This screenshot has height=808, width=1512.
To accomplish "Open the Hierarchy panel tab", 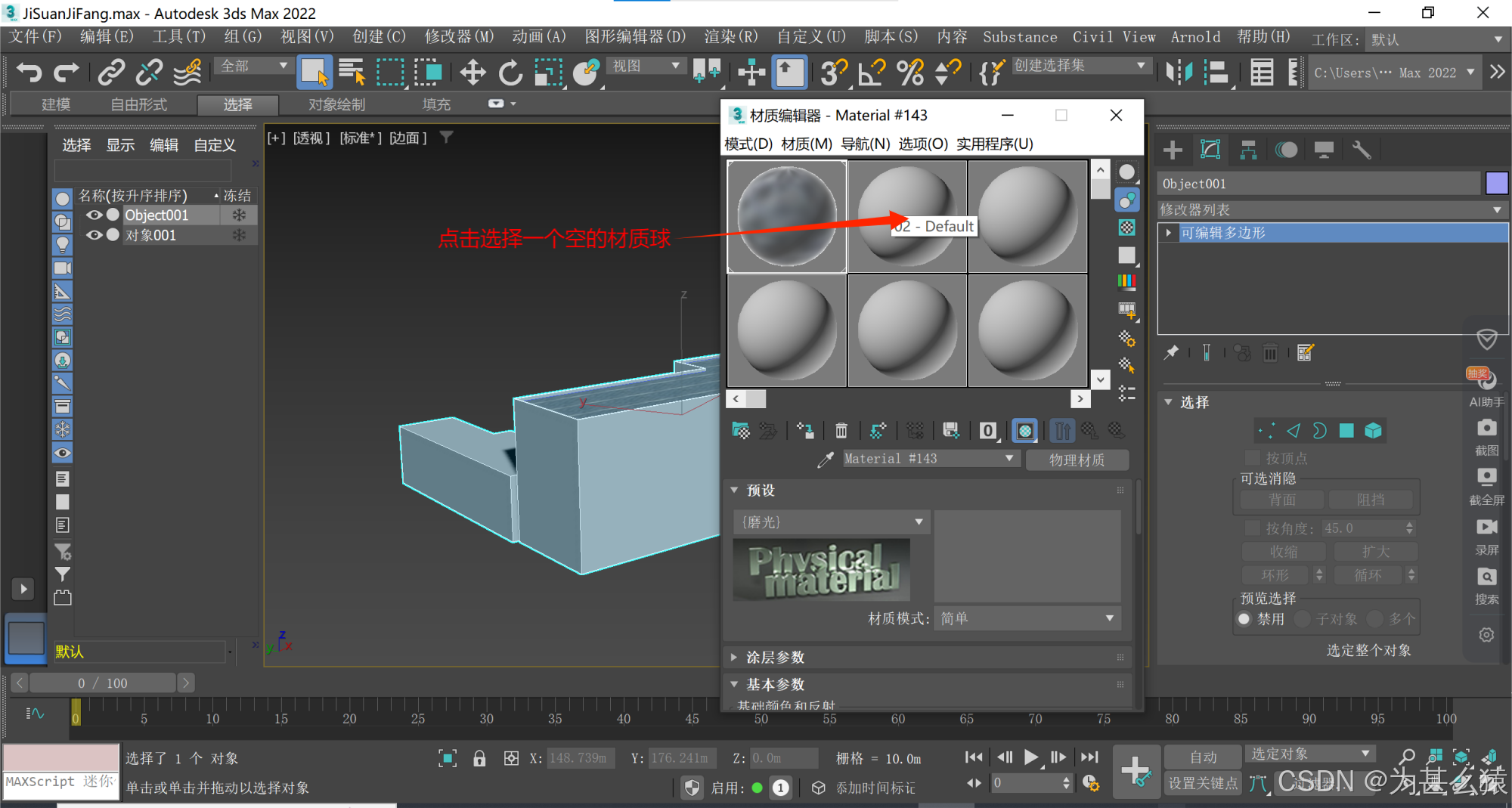I will click(x=1248, y=150).
